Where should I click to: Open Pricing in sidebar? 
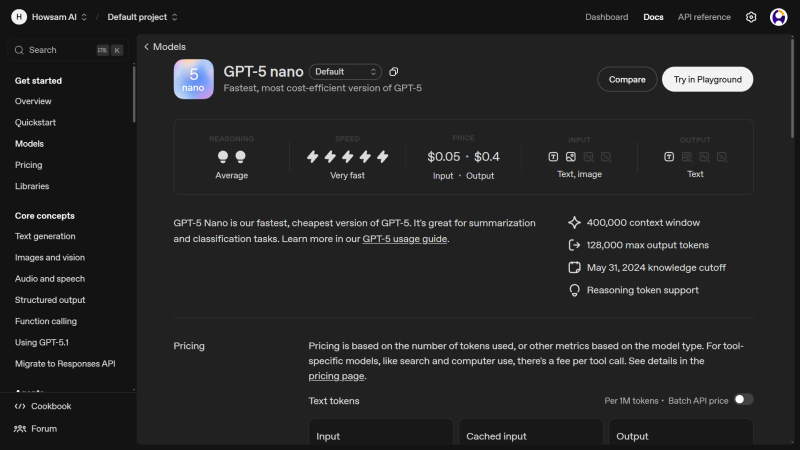point(29,165)
